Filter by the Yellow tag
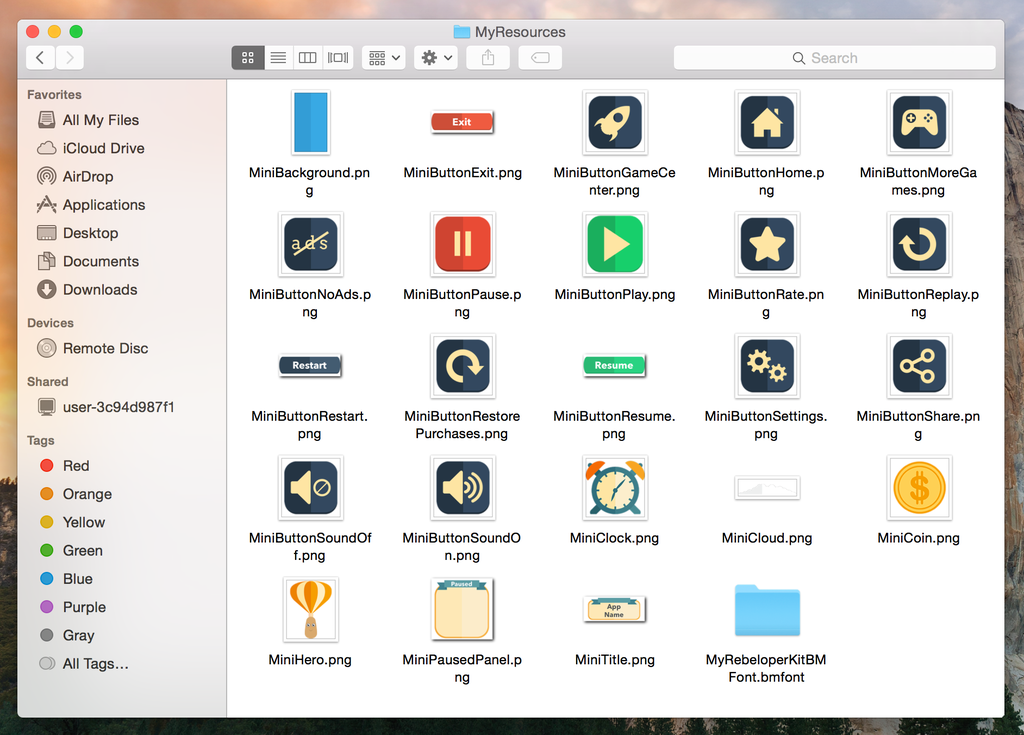 (122, 522)
